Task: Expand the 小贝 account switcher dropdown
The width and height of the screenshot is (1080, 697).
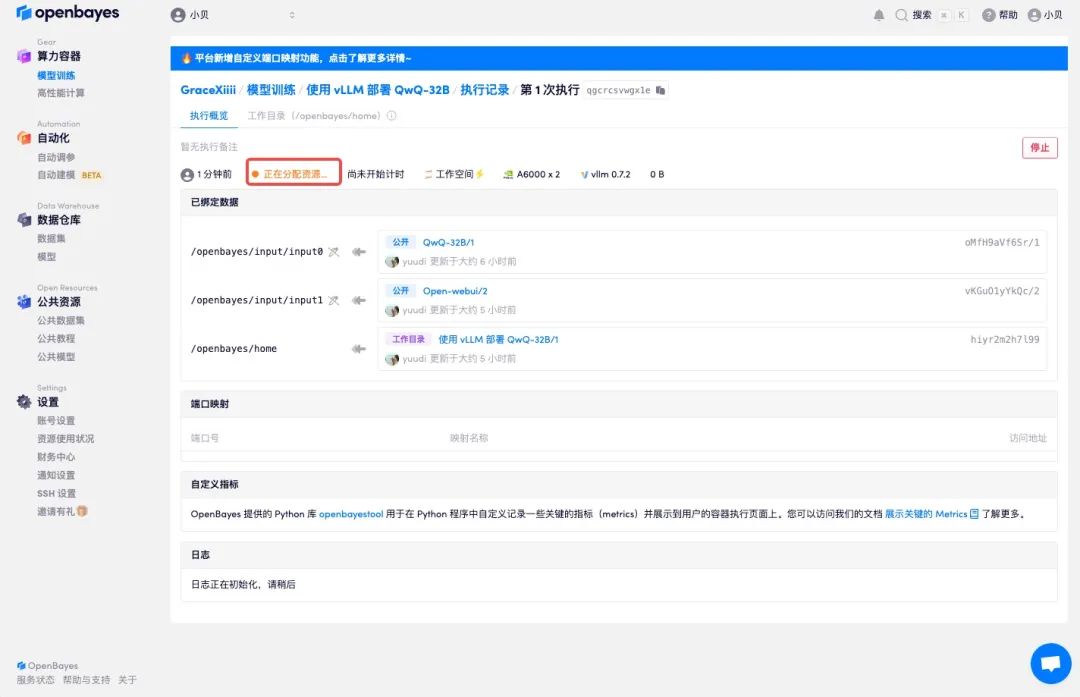Action: click(292, 14)
